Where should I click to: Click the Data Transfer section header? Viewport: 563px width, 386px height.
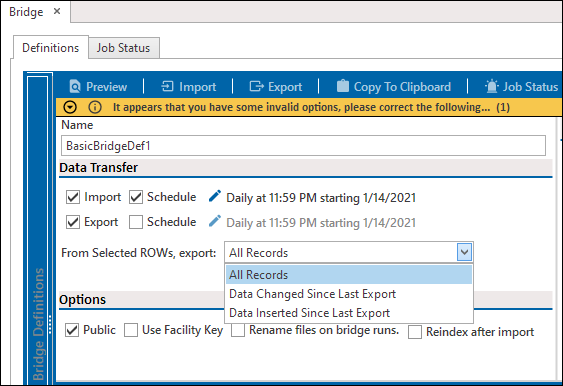[x=306, y=168]
